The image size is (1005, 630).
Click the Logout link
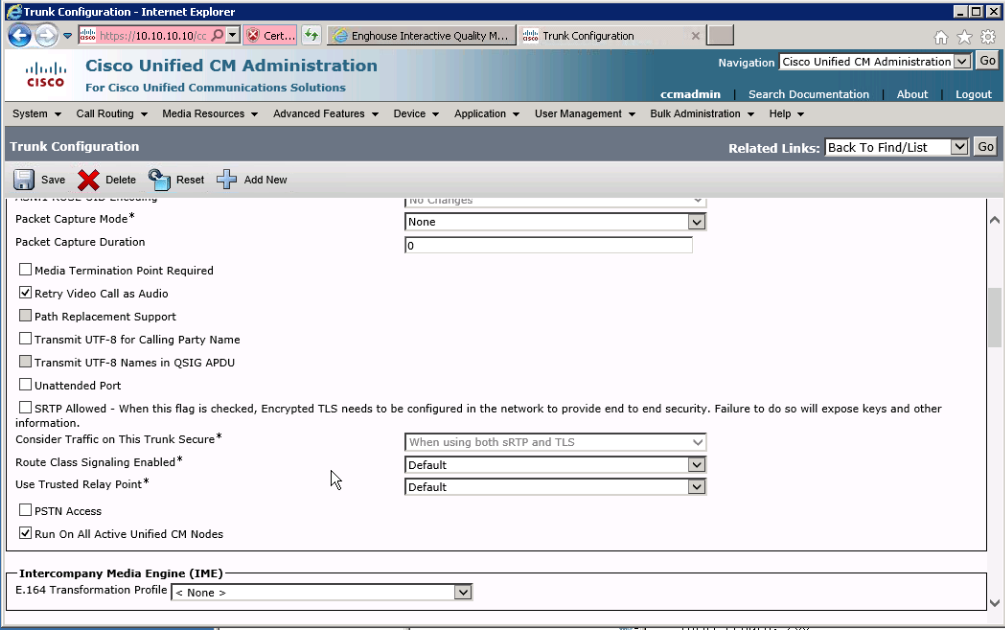[974, 94]
